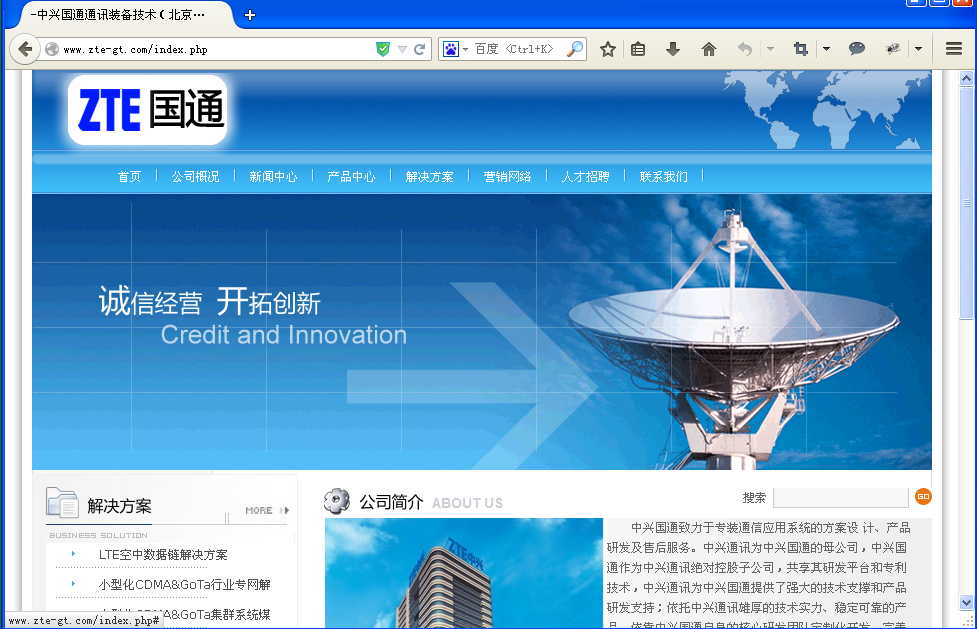The image size is (977, 629).
Task: Bookmark this page with the star icon
Action: [x=608, y=49]
